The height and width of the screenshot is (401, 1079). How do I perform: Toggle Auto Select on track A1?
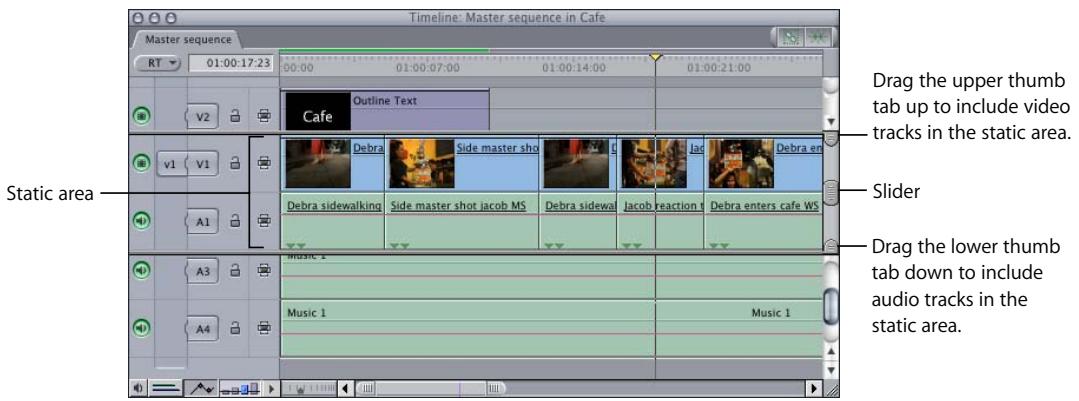tap(264, 221)
